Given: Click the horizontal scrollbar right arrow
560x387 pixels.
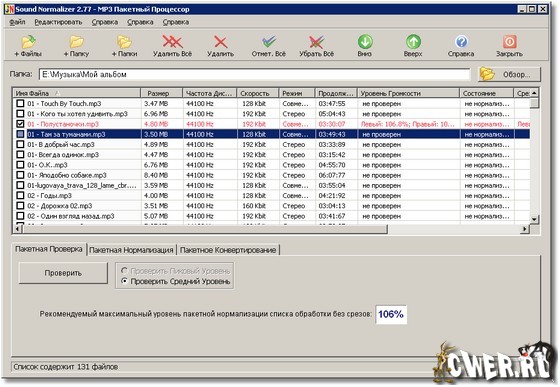Looking at the screenshot, I should pos(524,229).
